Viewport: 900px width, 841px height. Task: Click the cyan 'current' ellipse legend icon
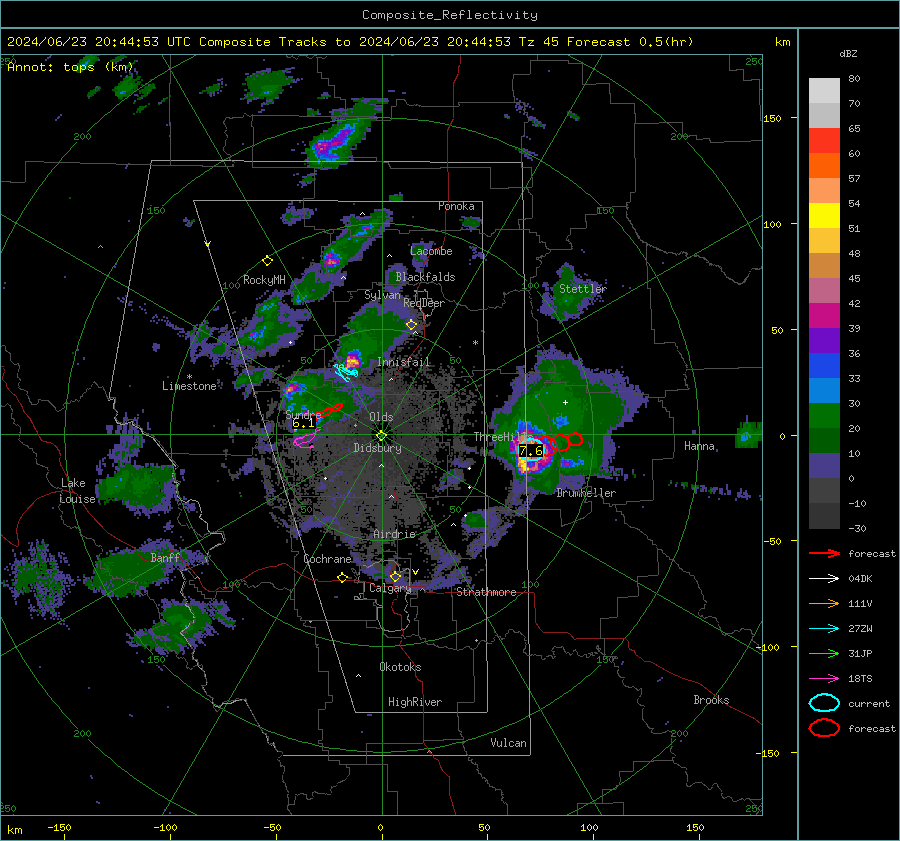(x=824, y=703)
